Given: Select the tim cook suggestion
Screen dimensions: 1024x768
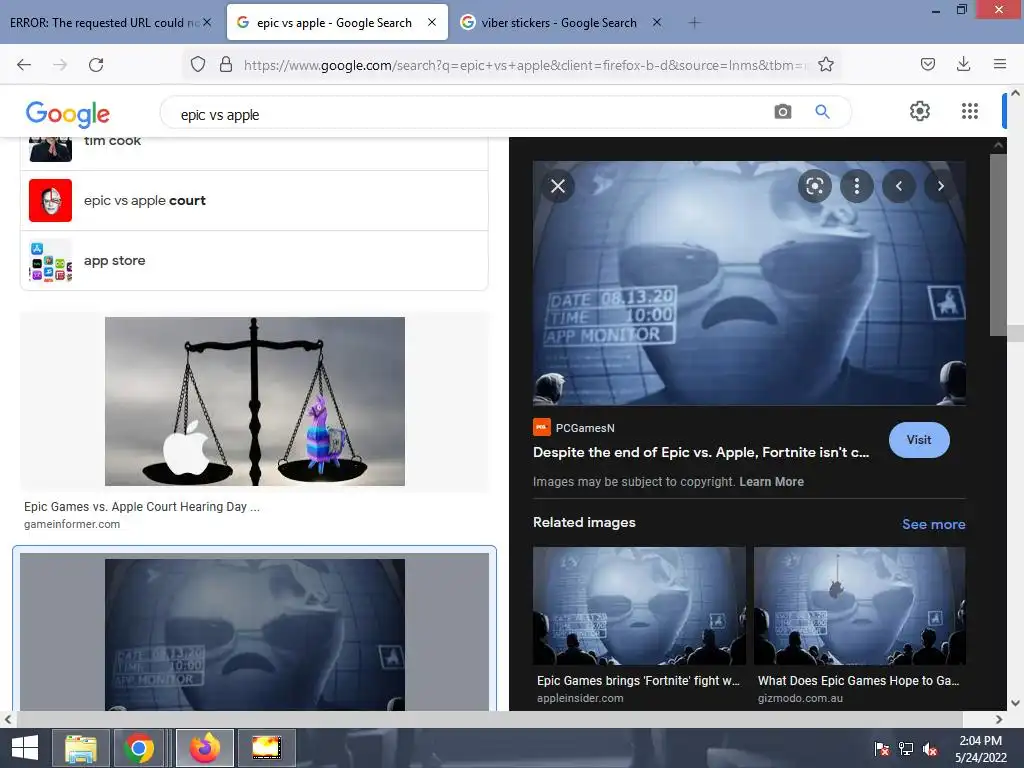Looking at the screenshot, I should (x=255, y=153).
